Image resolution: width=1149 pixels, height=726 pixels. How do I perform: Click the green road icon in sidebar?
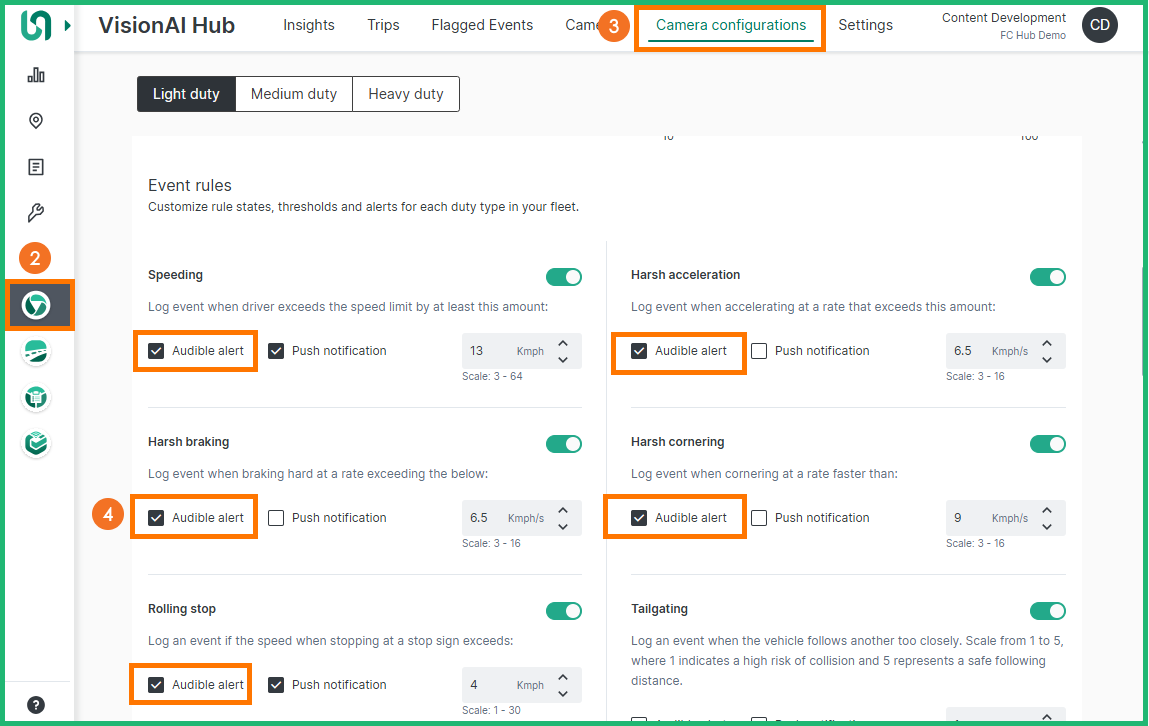[x=37, y=352]
